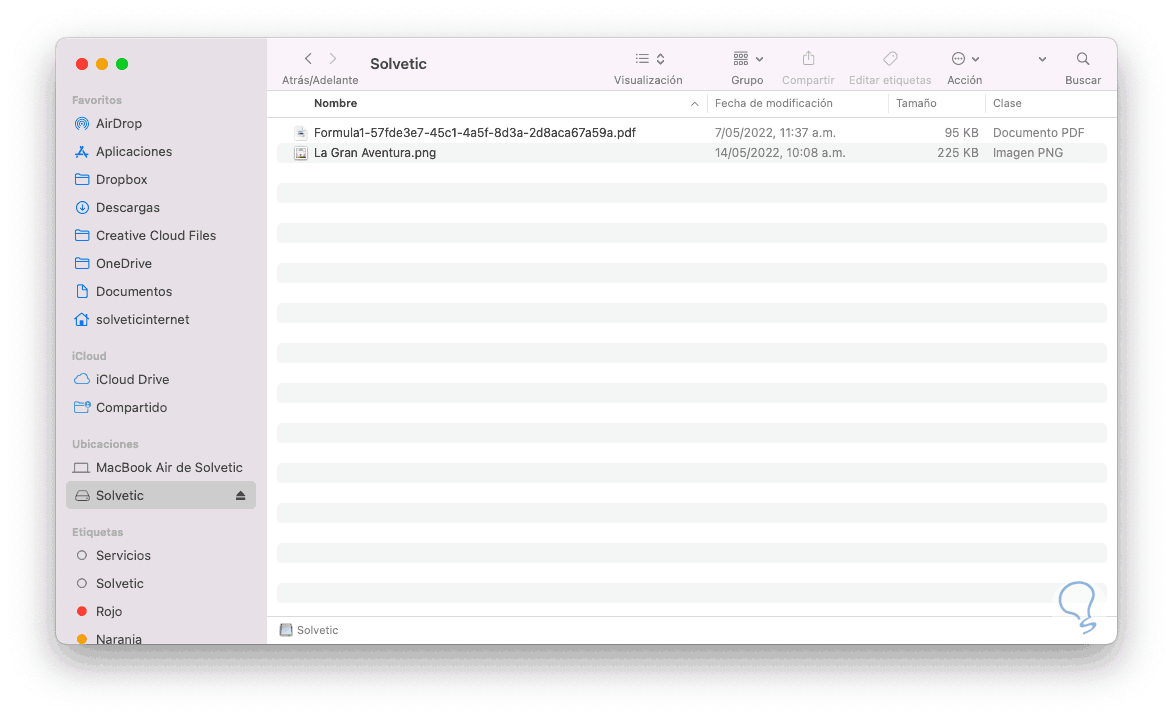Click the PDF file icon for Formula1
1173x718 pixels.
coord(301,133)
